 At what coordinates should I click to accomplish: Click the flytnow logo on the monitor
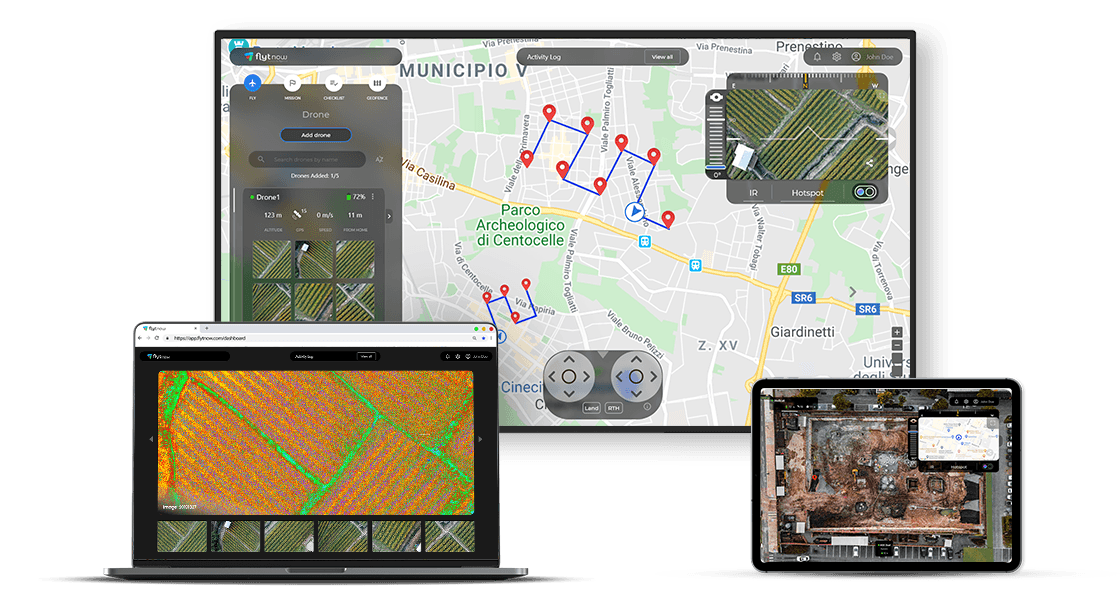tap(266, 56)
